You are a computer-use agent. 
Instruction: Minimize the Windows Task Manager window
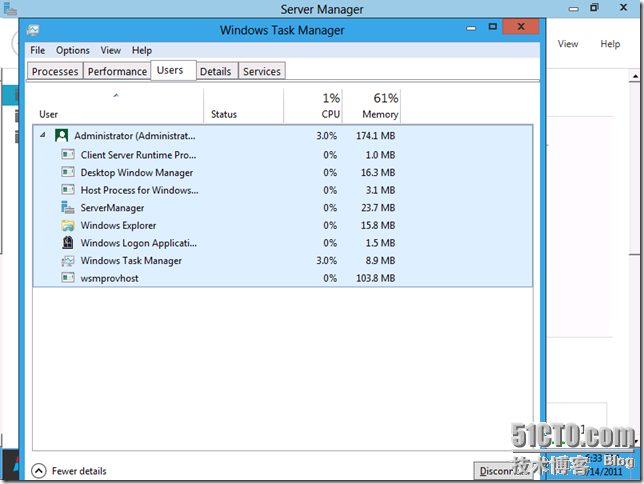(471, 28)
